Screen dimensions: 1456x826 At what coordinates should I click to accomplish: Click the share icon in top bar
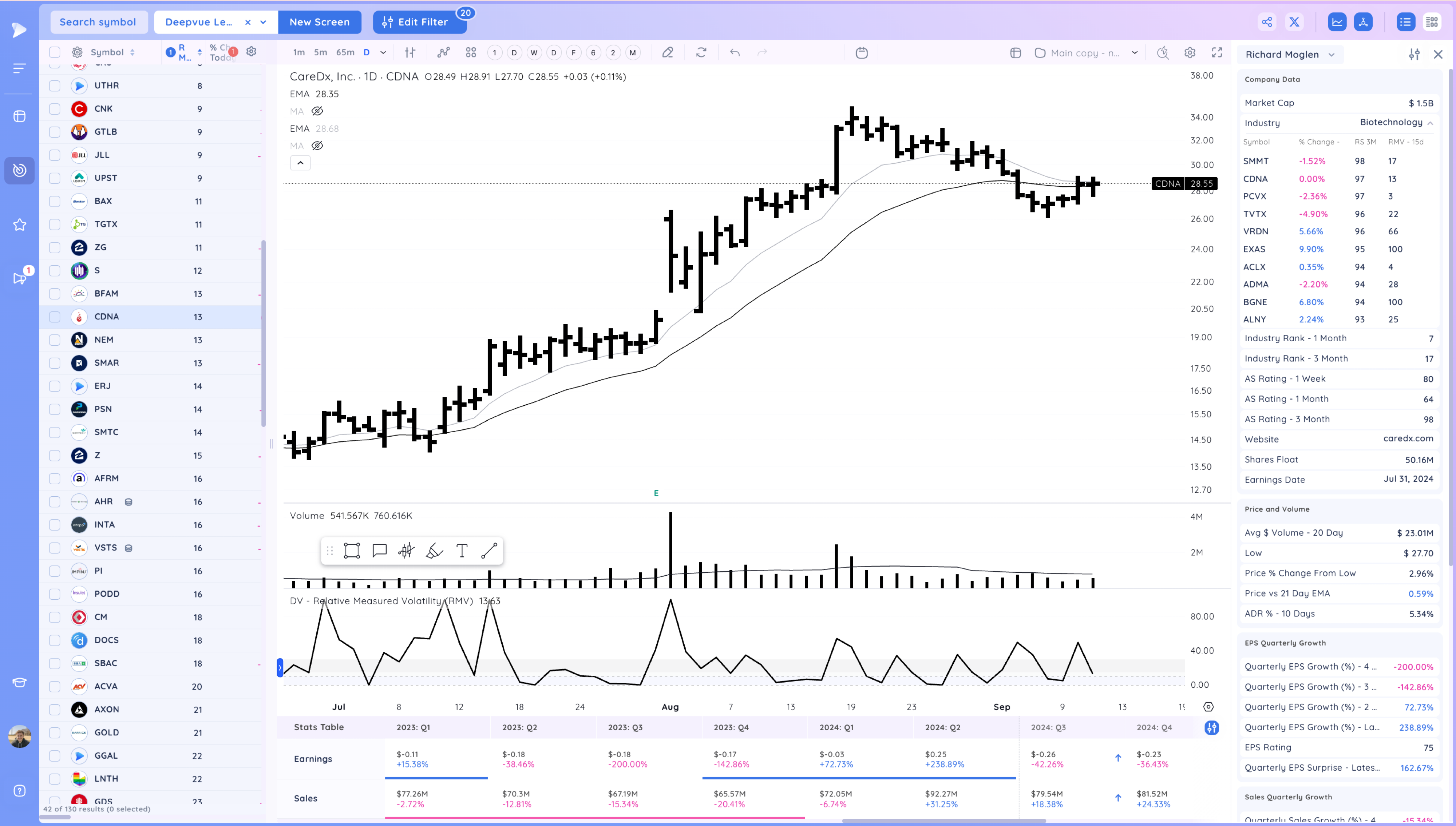pyautogui.click(x=1267, y=22)
